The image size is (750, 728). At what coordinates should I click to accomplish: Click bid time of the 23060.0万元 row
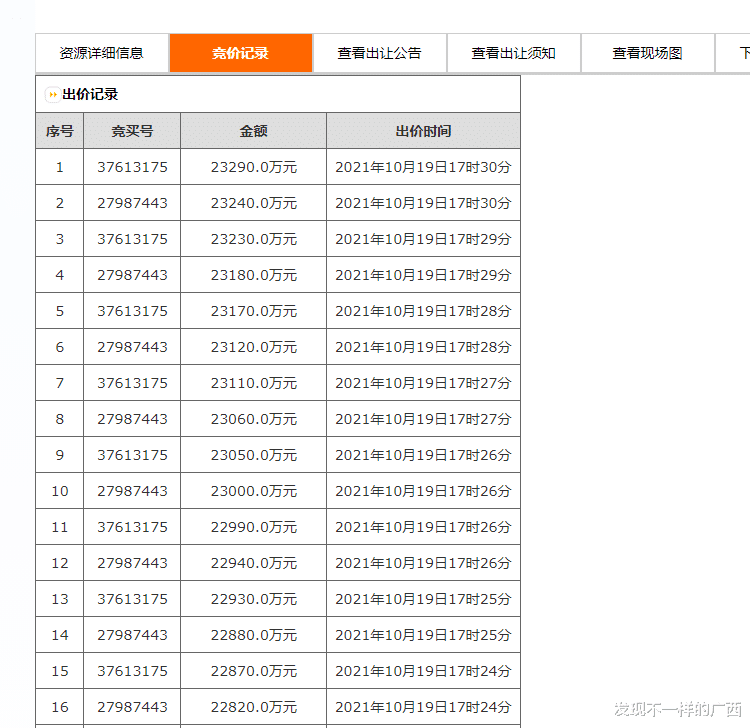point(423,419)
